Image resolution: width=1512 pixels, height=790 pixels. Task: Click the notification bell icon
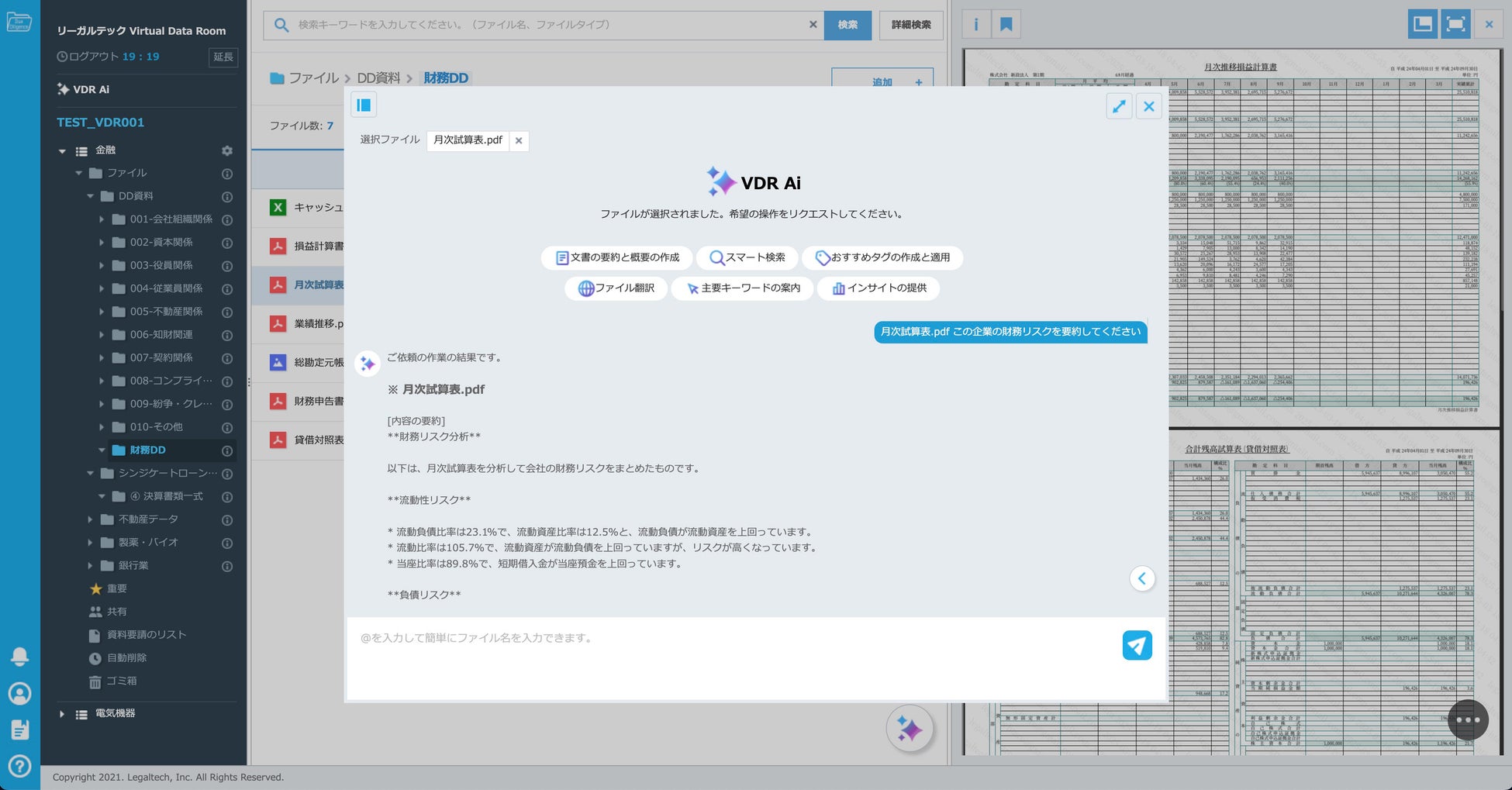[19, 657]
